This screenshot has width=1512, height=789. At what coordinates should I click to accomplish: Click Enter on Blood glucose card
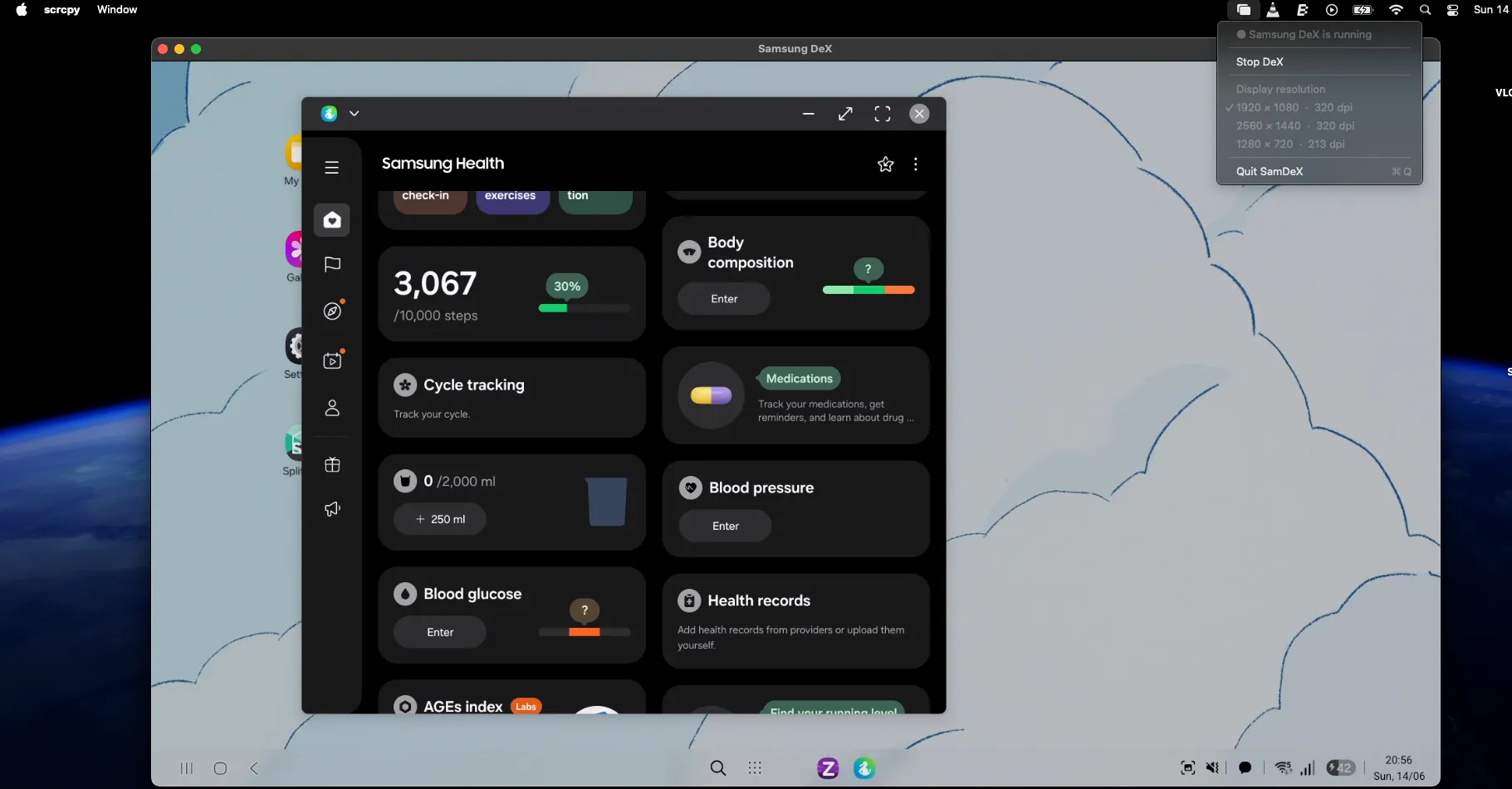coord(440,632)
